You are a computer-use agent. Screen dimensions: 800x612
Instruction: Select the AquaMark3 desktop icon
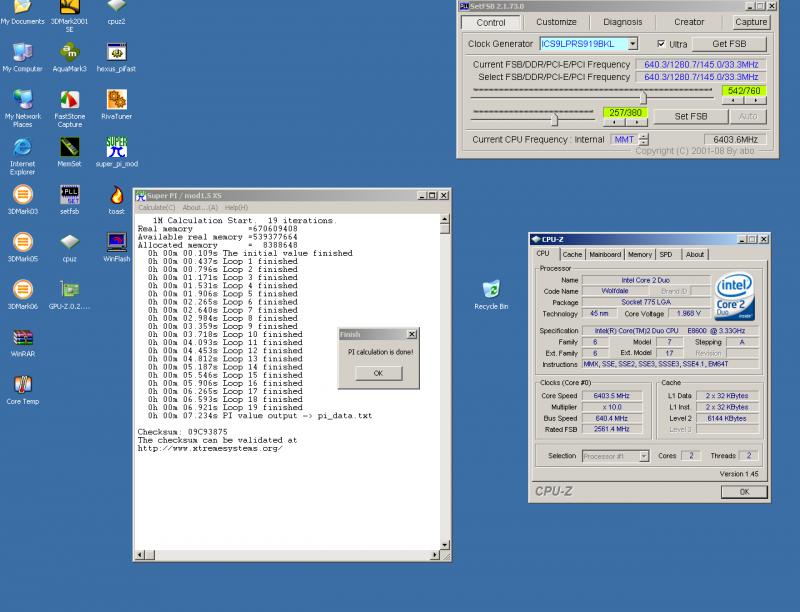pyautogui.click(x=69, y=57)
